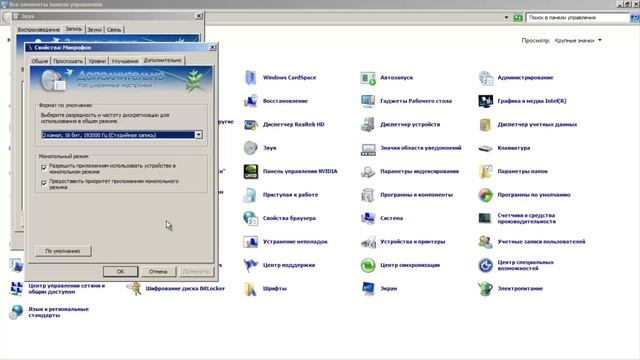
Task: Open the Устройства и принтеры icon
Action: pyautogui.click(x=368, y=242)
